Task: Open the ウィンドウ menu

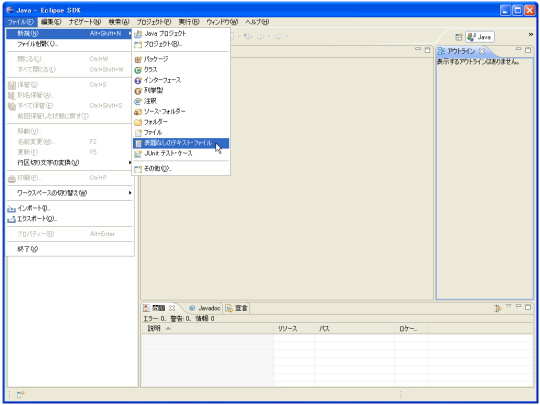Action: pos(222,22)
